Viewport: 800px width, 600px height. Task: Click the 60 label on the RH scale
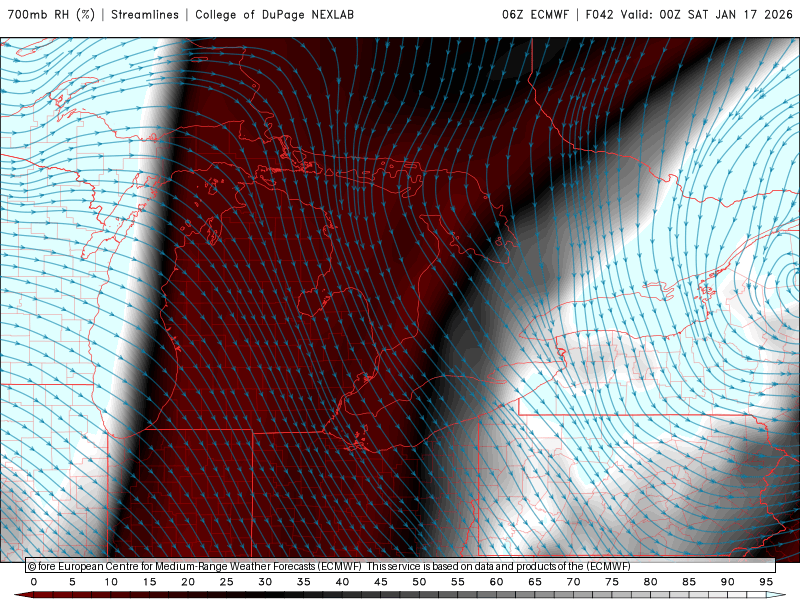pos(496,582)
